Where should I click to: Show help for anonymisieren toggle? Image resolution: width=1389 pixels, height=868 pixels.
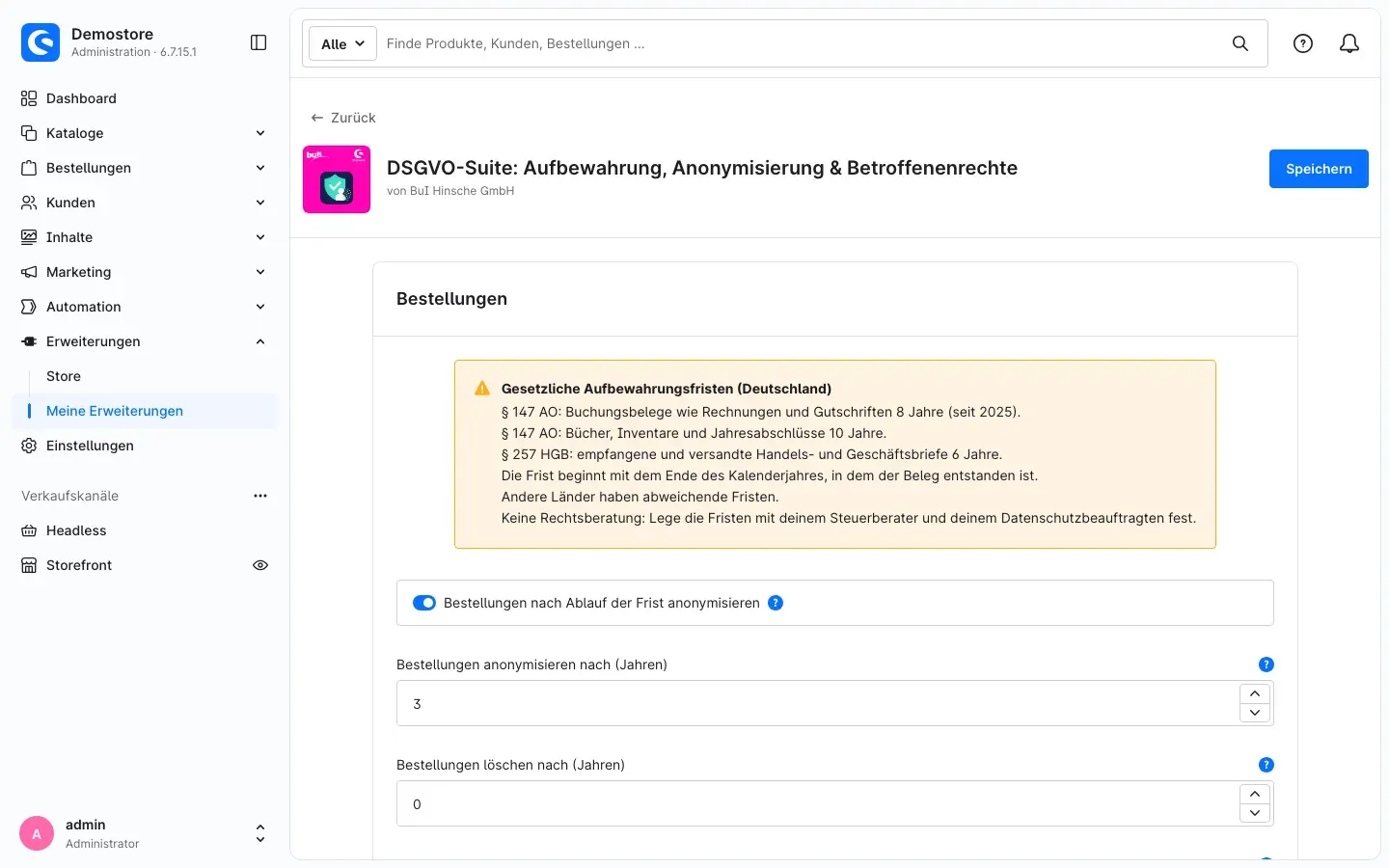click(x=776, y=603)
